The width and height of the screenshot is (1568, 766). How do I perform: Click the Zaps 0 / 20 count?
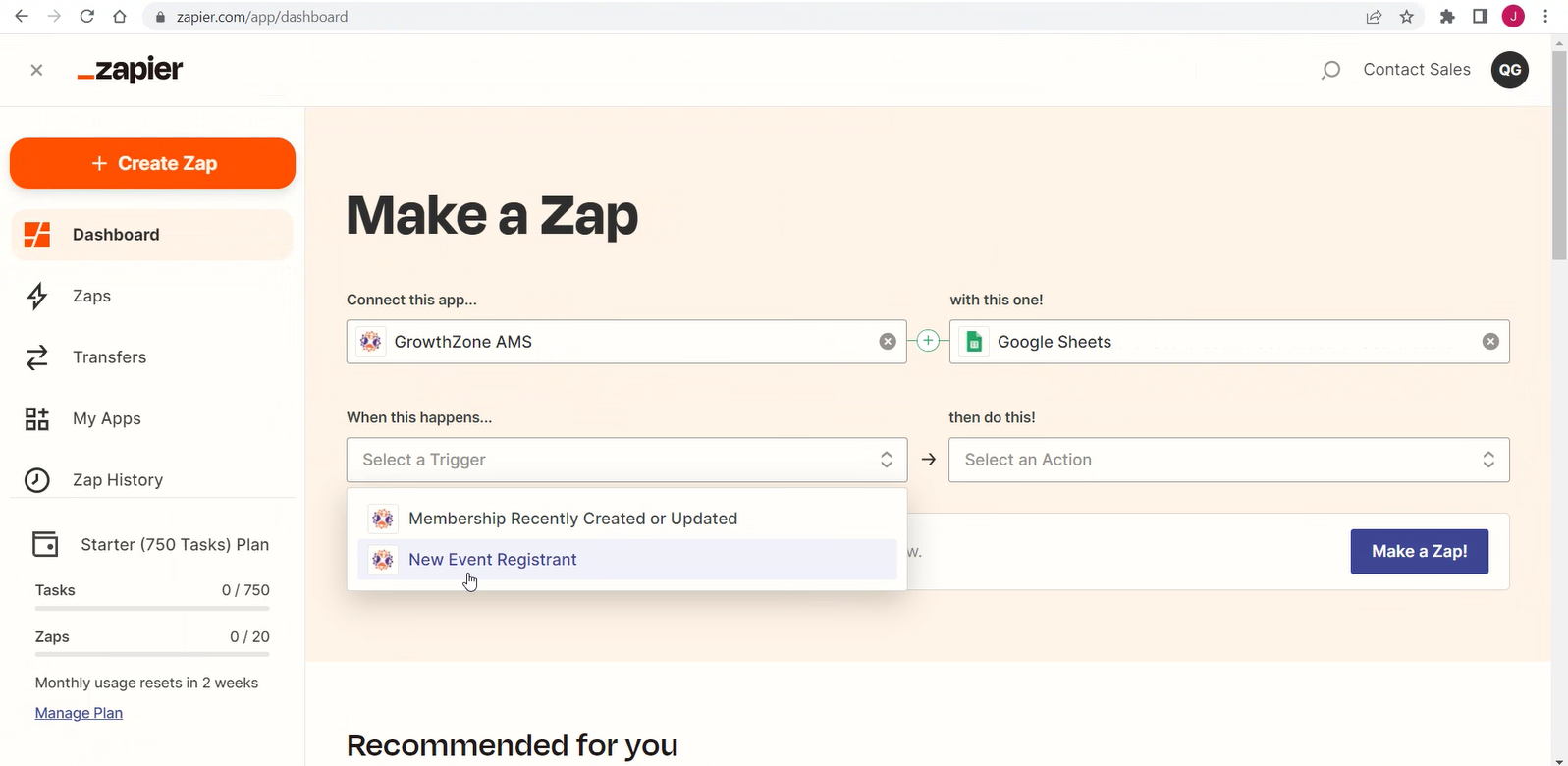coord(249,637)
